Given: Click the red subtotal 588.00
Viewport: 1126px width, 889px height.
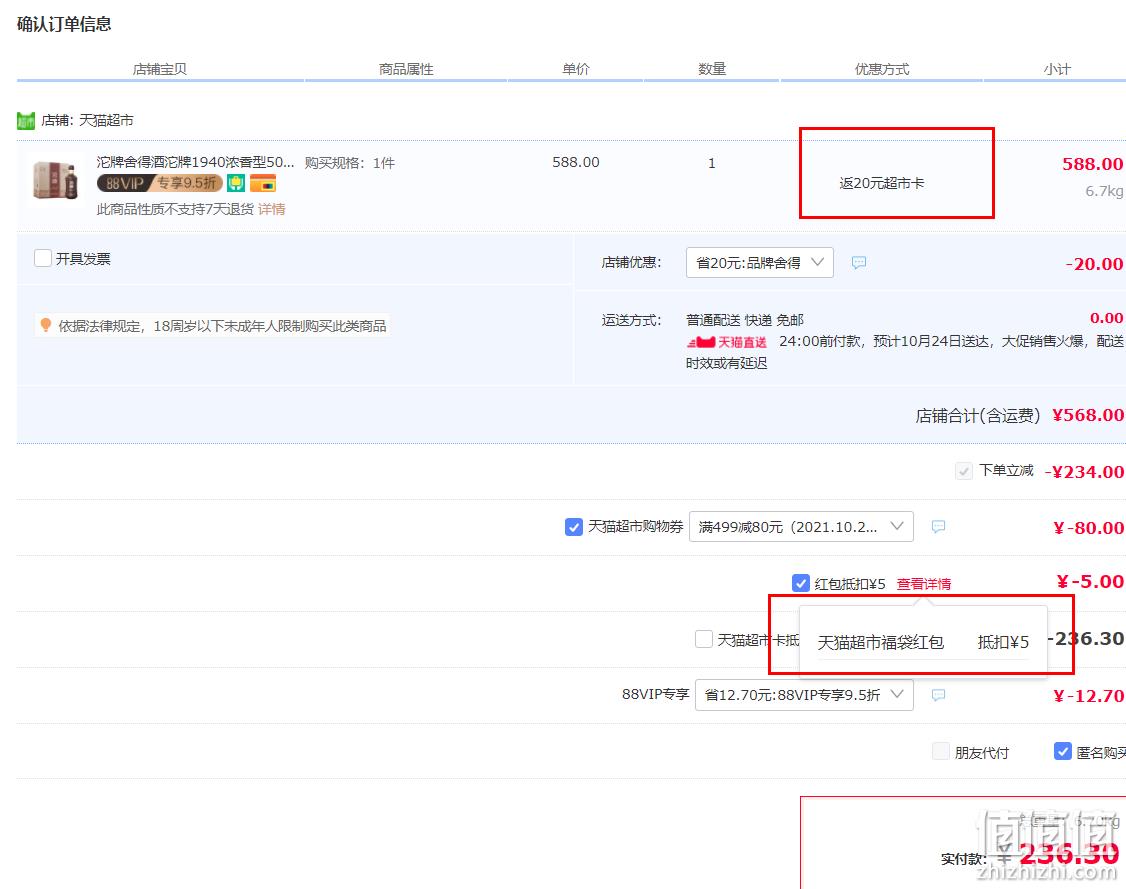Looking at the screenshot, I should (1092, 164).
